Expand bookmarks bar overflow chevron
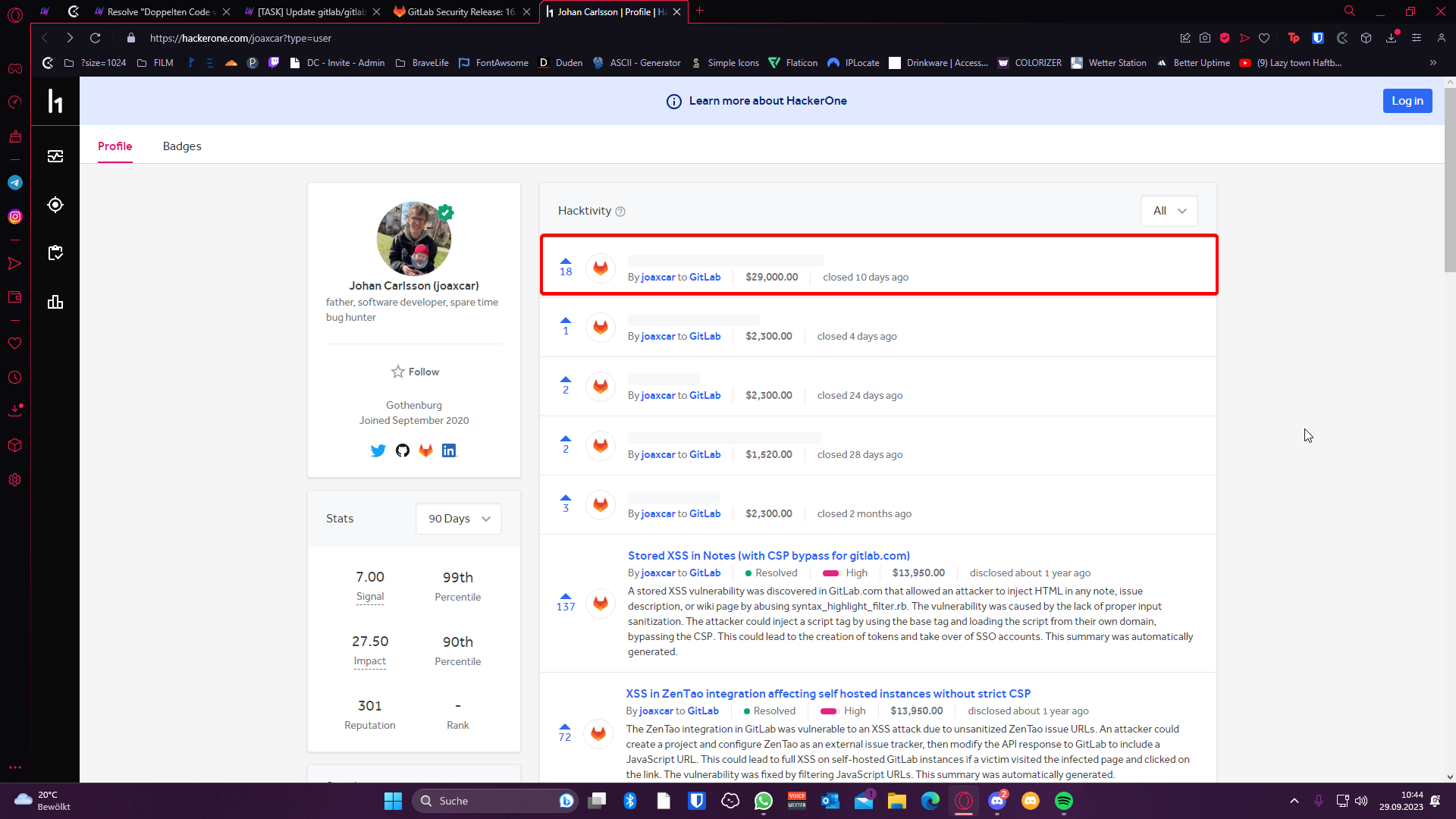This screenshot has height=819, width=1456. [x=1432, y=63]
